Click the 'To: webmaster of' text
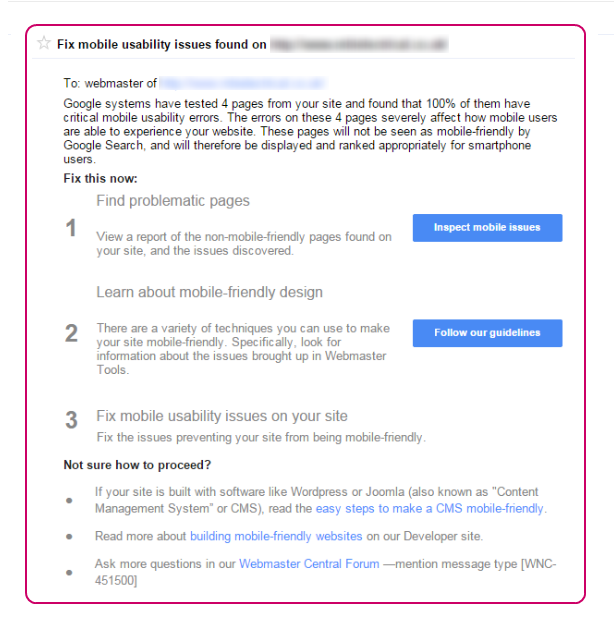Image resolution: width=614 pixels, height=621 pixels. pos(110,83)
